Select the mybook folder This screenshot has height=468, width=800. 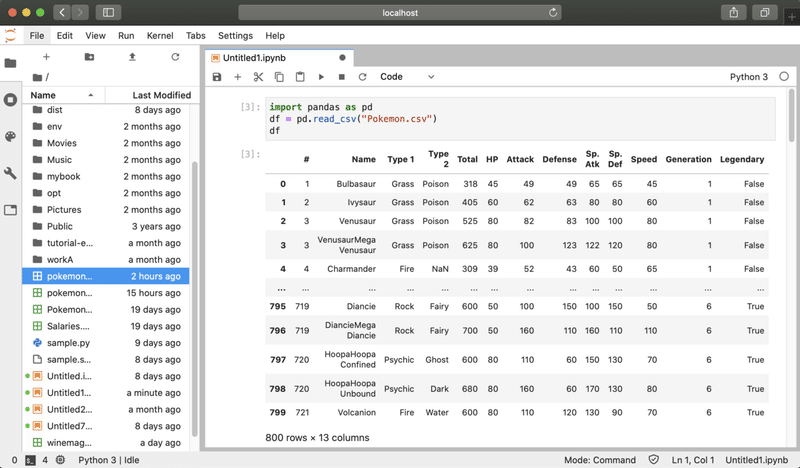(x=106, y=176)
